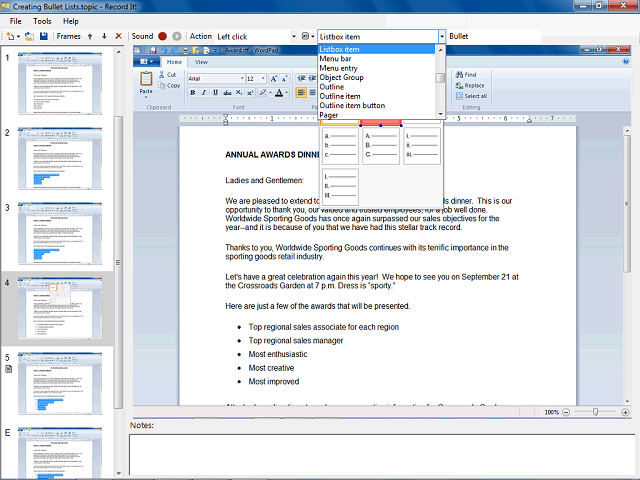
Task: Click the WordPad quick access Save icon
Action: pyautogui.click(x=153, y=50)
